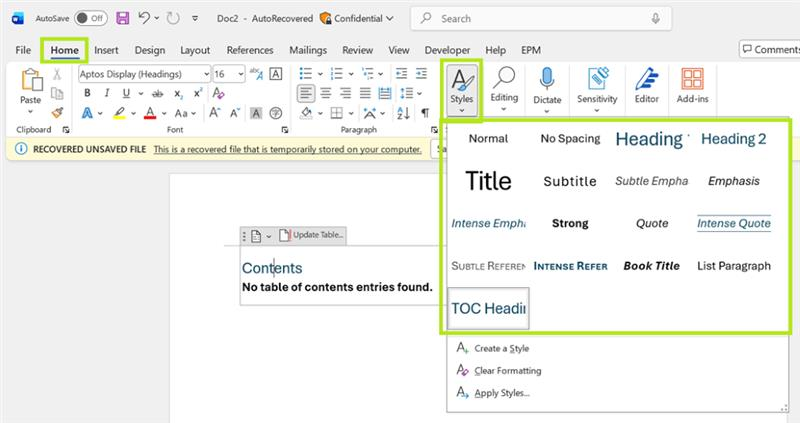The height and width of the screenshot is (423, 800).
Task: Click Clear All Formatting icon in Font group
Action: 218,93
